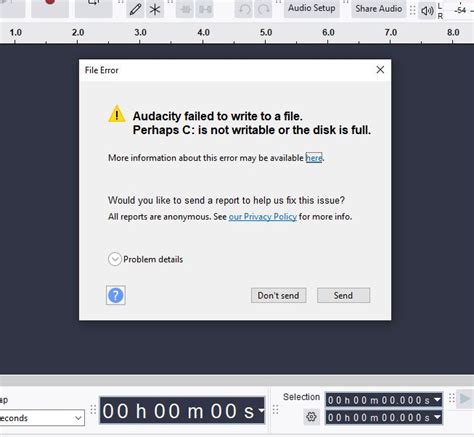This screenshot has height=437, width=474.
Task: Click the grabber handle left of time display
Action: (x=93, y=410)
